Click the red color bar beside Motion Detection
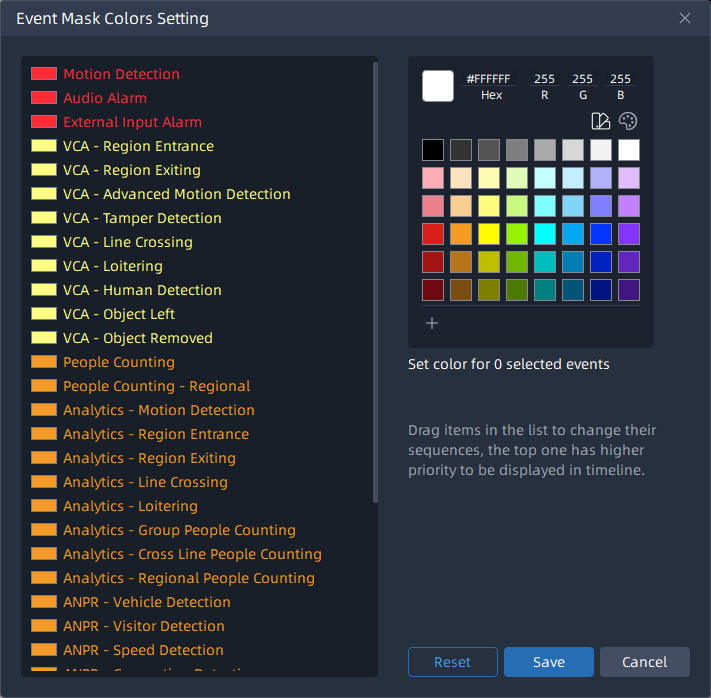Screen dimensions: 711x698 point(43,74)
